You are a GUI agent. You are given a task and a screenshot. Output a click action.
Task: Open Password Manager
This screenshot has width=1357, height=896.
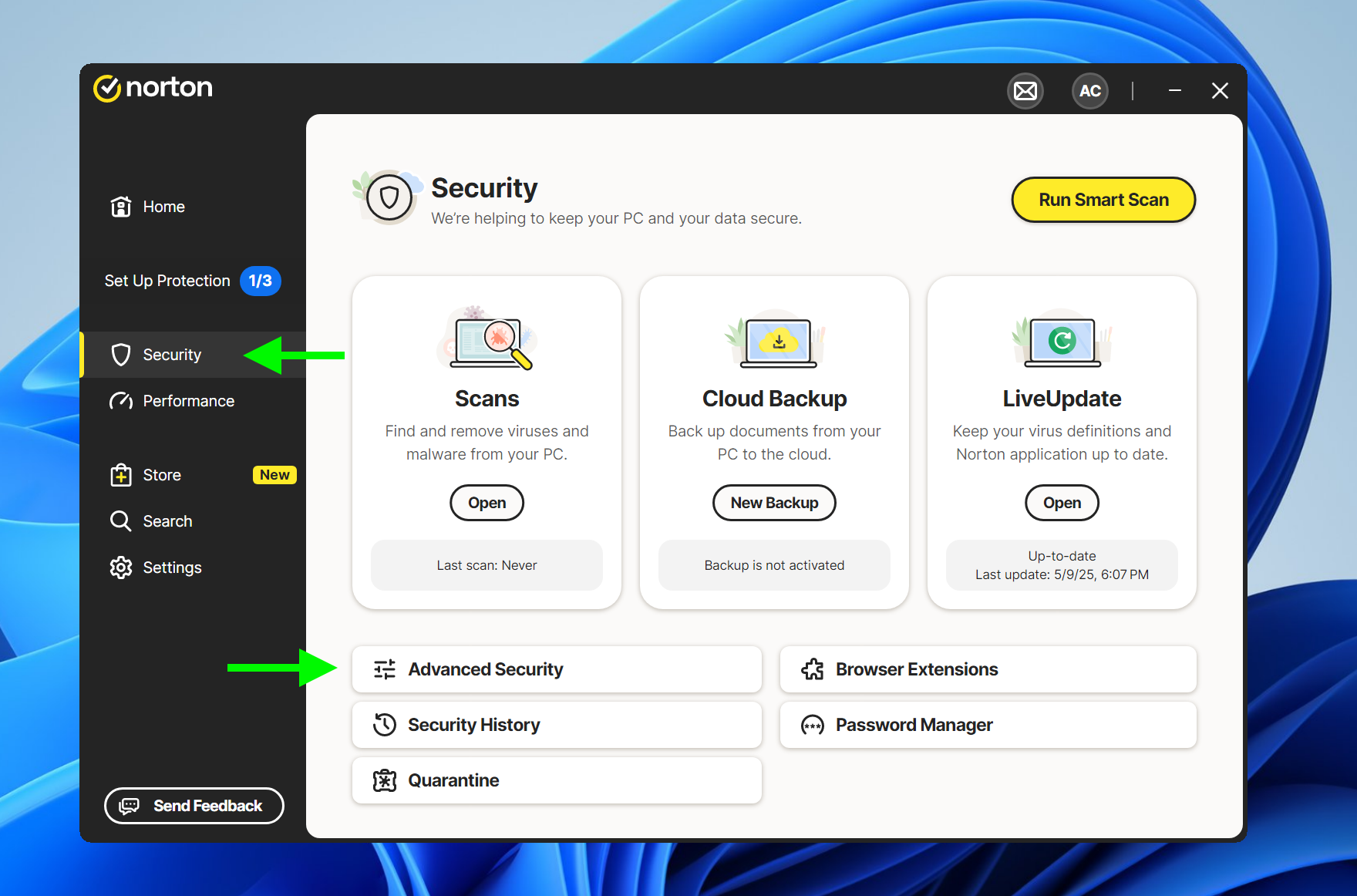pyautogui.click(x=988, y=725)
